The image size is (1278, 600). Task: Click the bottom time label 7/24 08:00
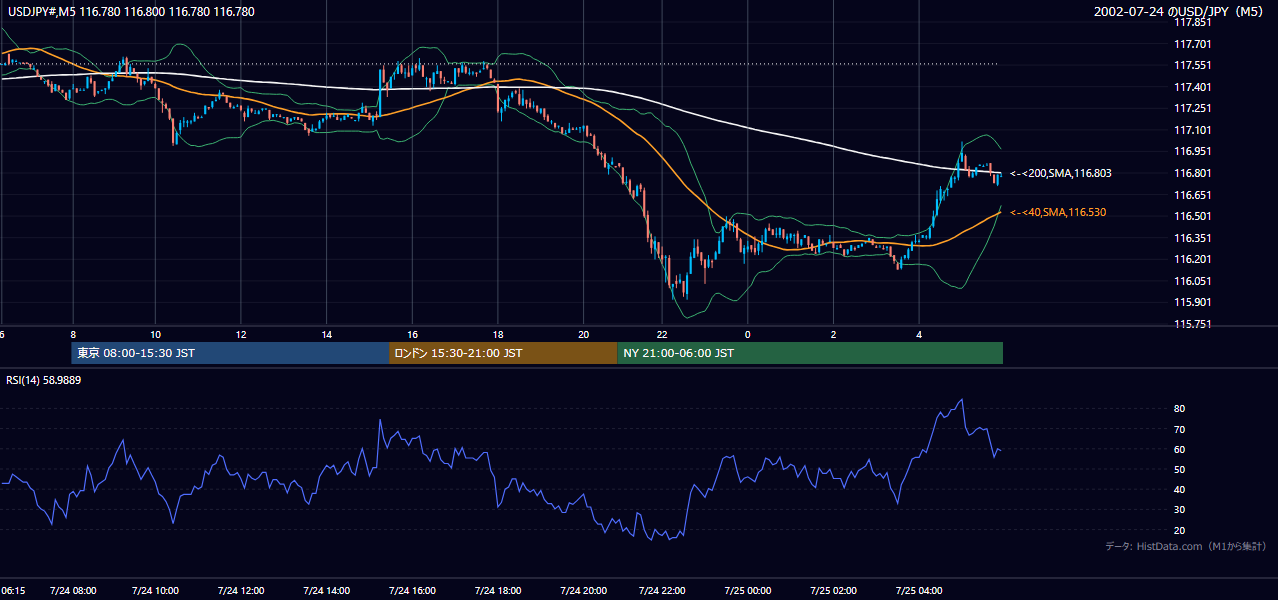click(71, 591)
